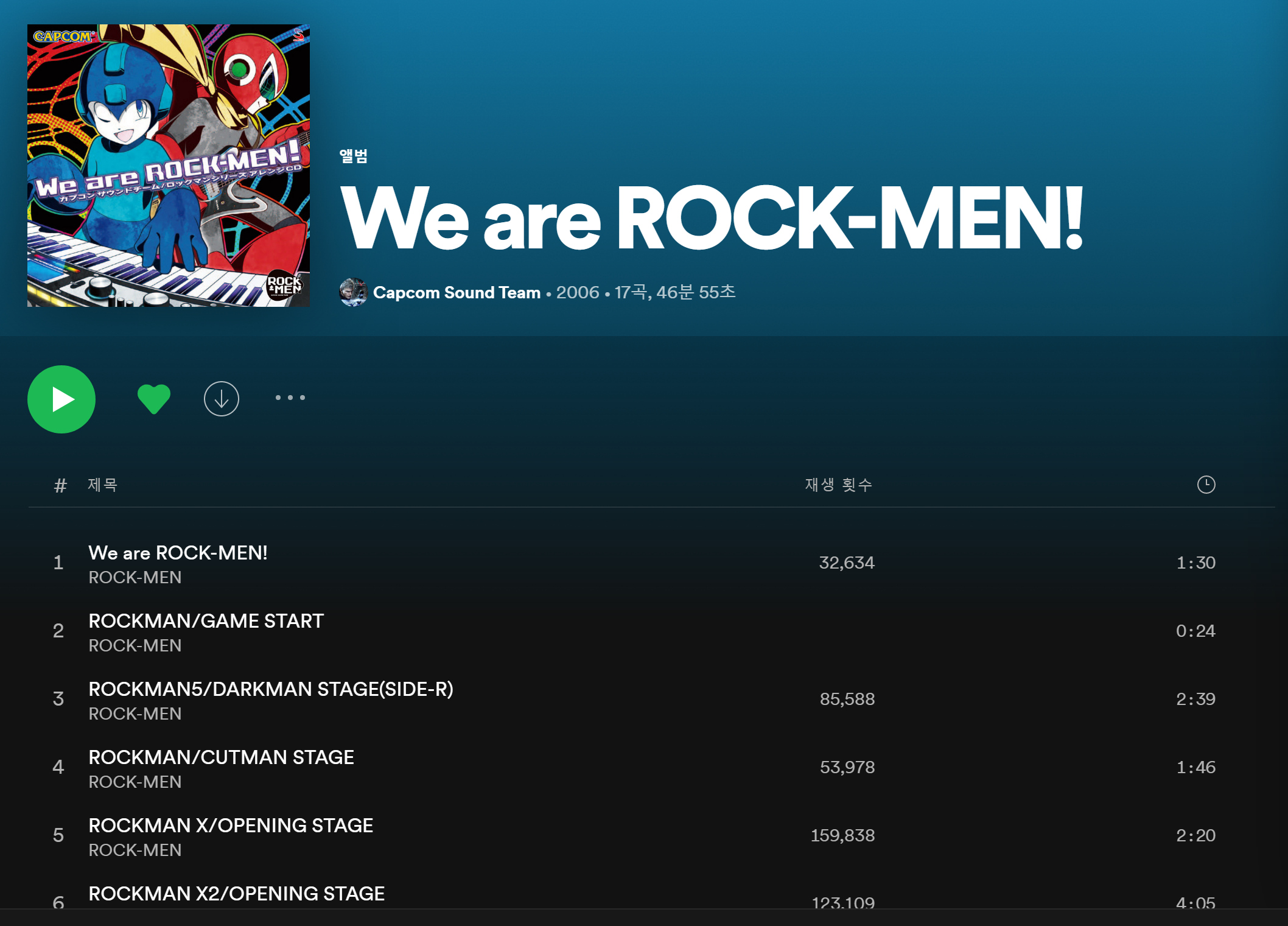Select track ROCKMAN/CUTMAN STAGE
This screenshot has width=1288, height=926.
click(221, 757)
